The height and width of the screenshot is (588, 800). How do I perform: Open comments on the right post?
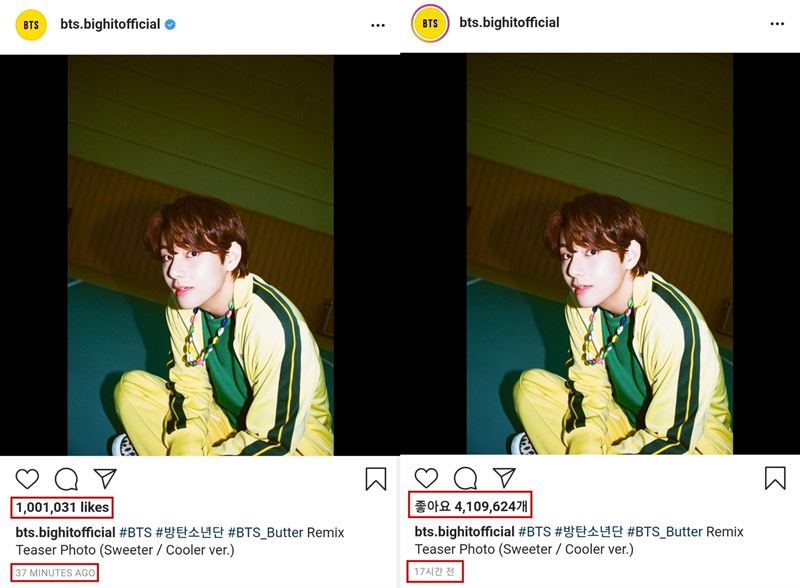[465, 478]
